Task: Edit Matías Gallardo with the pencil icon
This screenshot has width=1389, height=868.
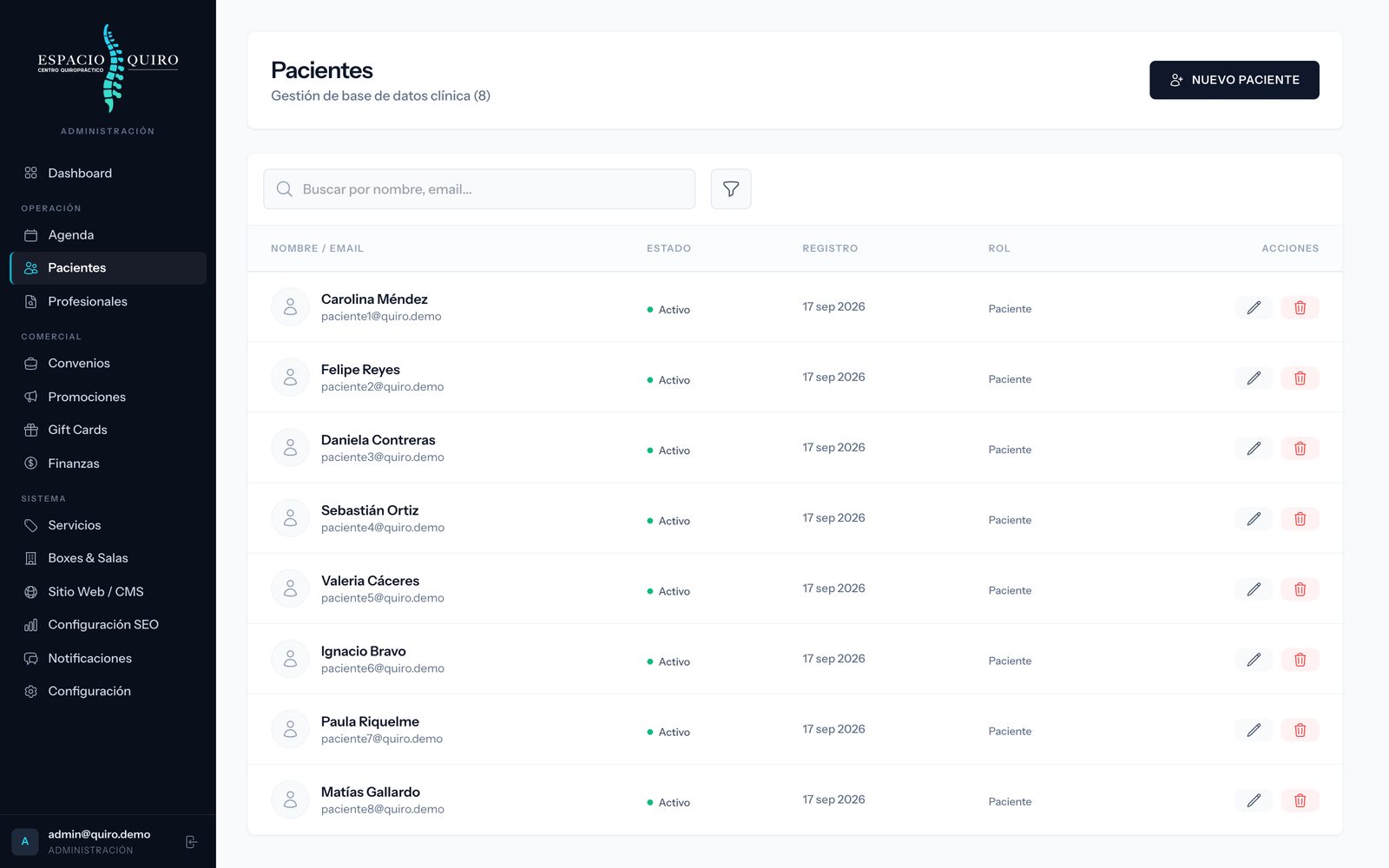Action: [x=1254, y=800]
